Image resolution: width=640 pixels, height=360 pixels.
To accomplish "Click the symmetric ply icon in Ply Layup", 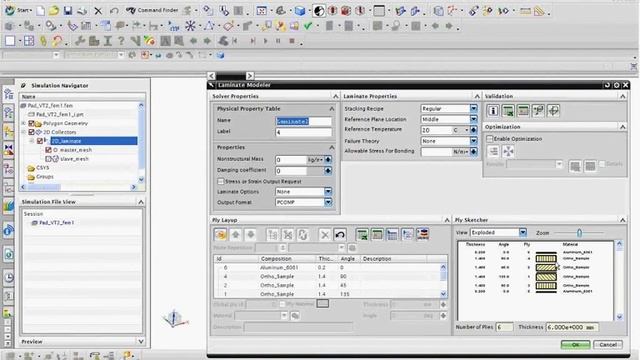I will 273,235.
